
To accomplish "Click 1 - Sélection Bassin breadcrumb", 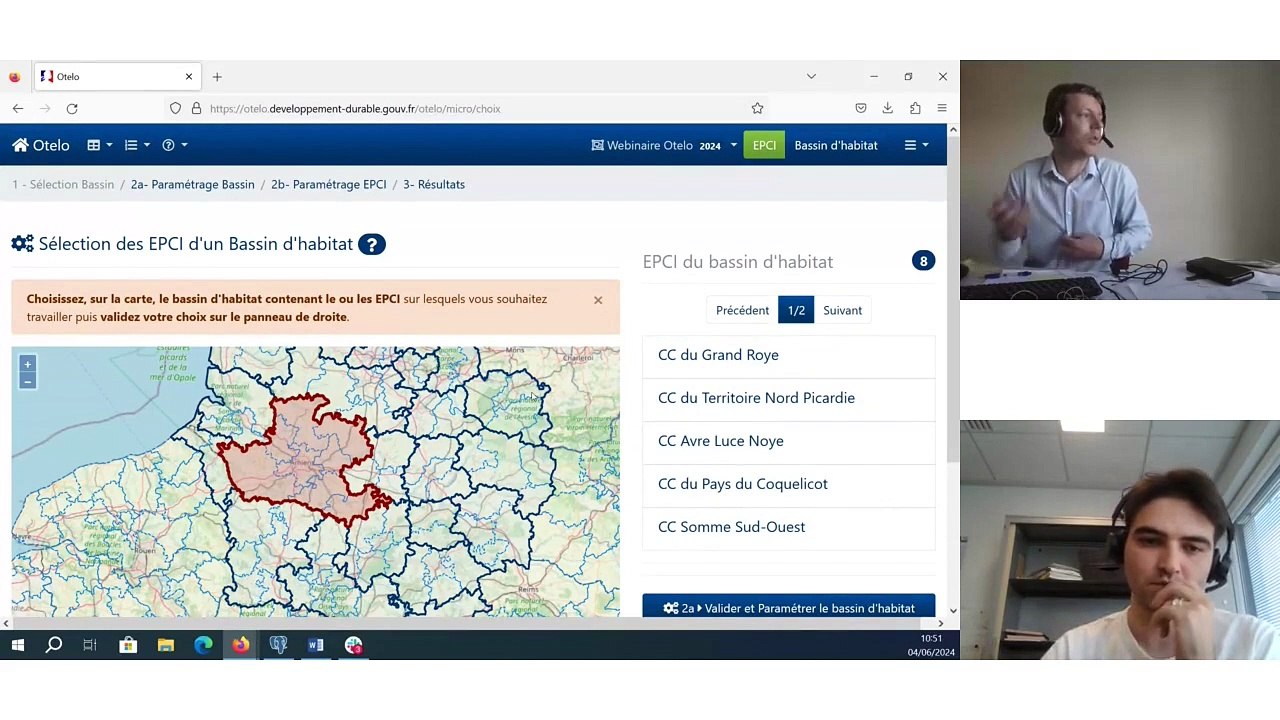I will point(63,184).
